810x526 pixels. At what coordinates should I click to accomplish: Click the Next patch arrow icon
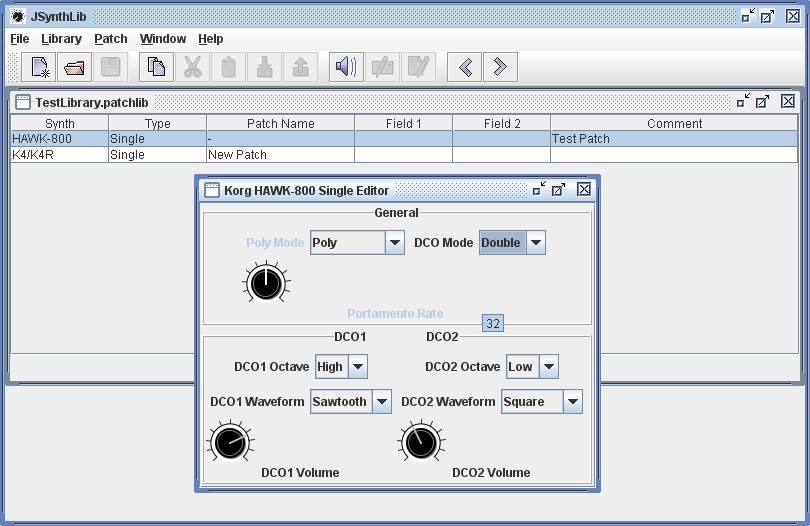[500, 67]
